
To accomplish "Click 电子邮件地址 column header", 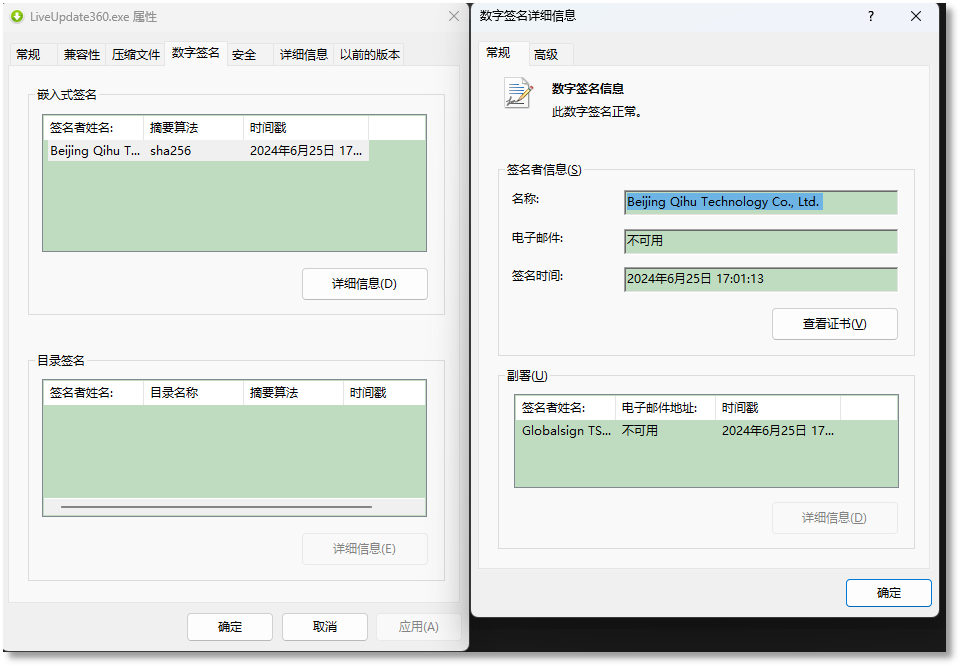I will click(x=665, y=408).
